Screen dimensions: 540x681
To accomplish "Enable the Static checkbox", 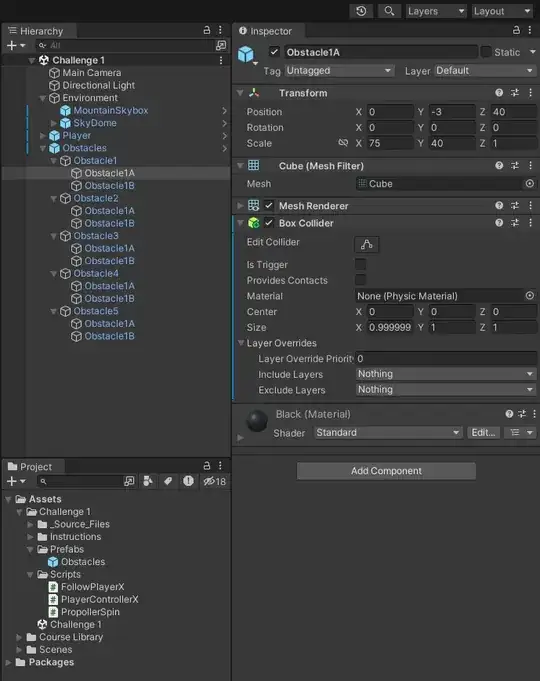I will click(x=486, y=52).
